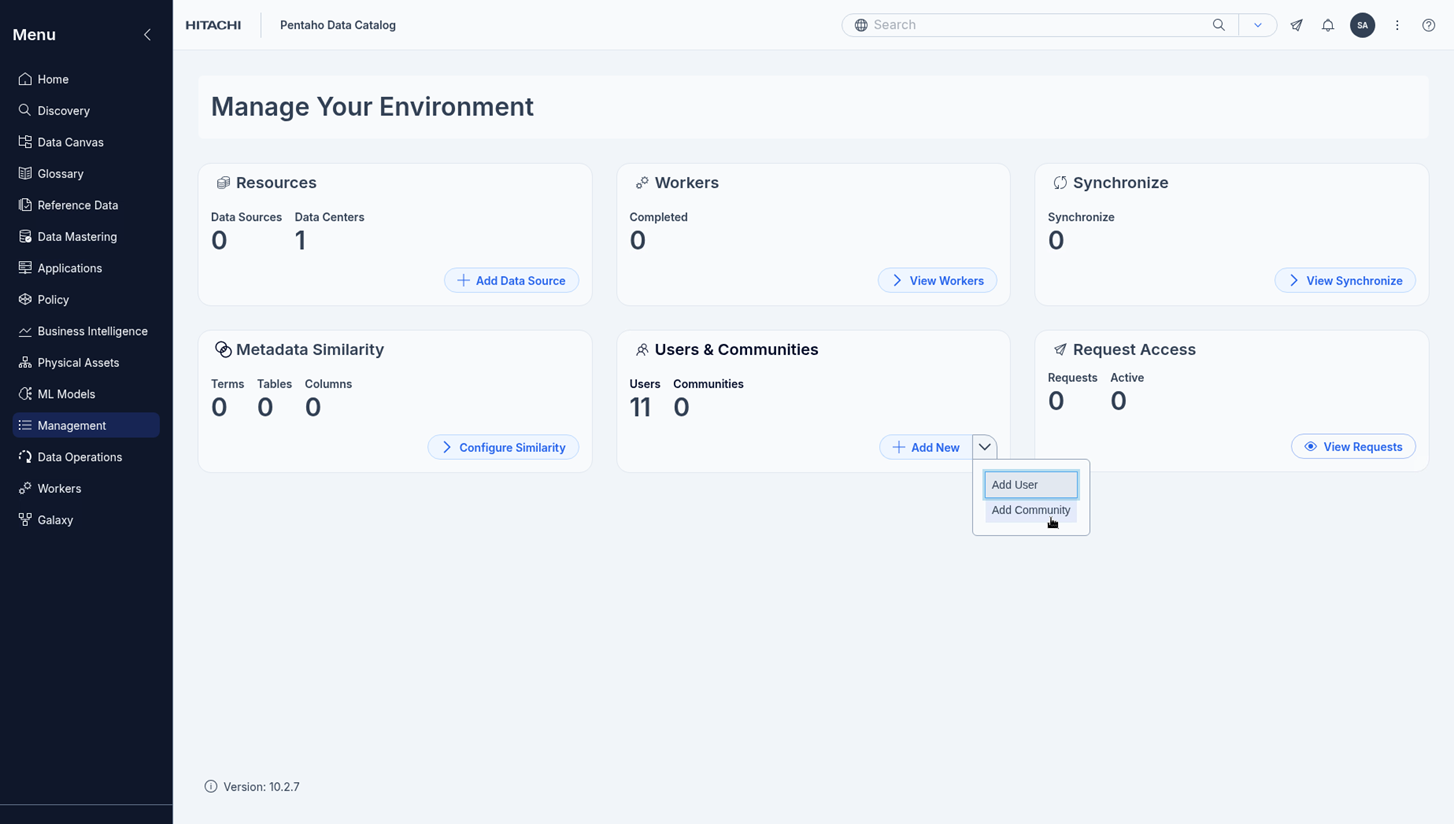Click the globe icon in search field

tap(861, 25)
